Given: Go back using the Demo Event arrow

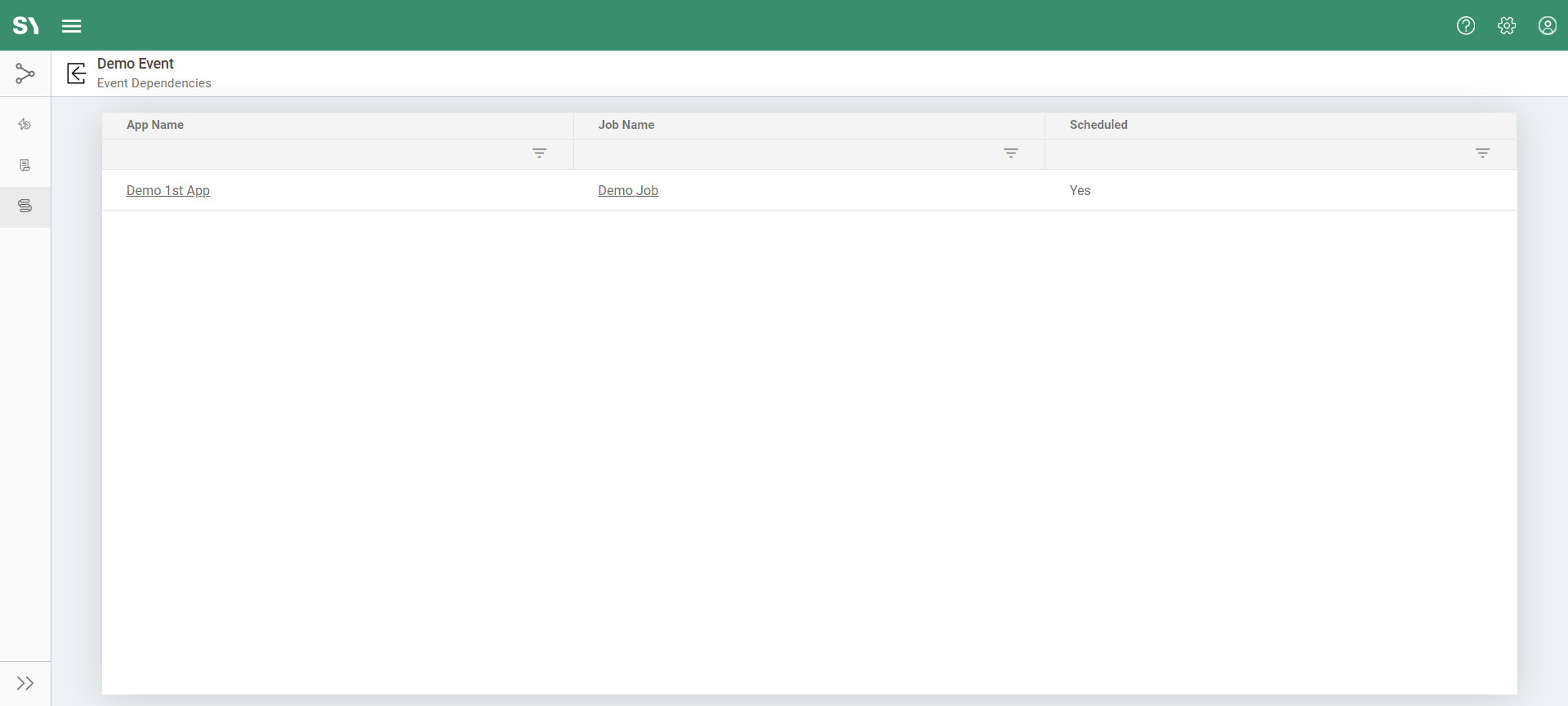Looking at the screenshot, I should pyautogui.click(x=77, y=73).
